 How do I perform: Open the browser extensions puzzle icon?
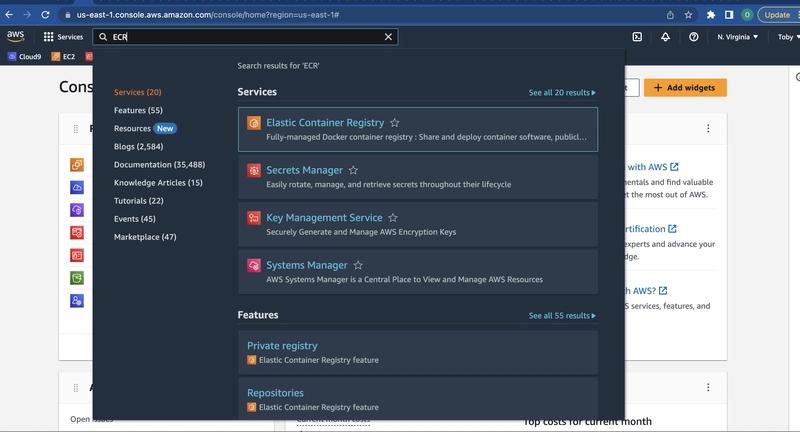coord(711,15)
